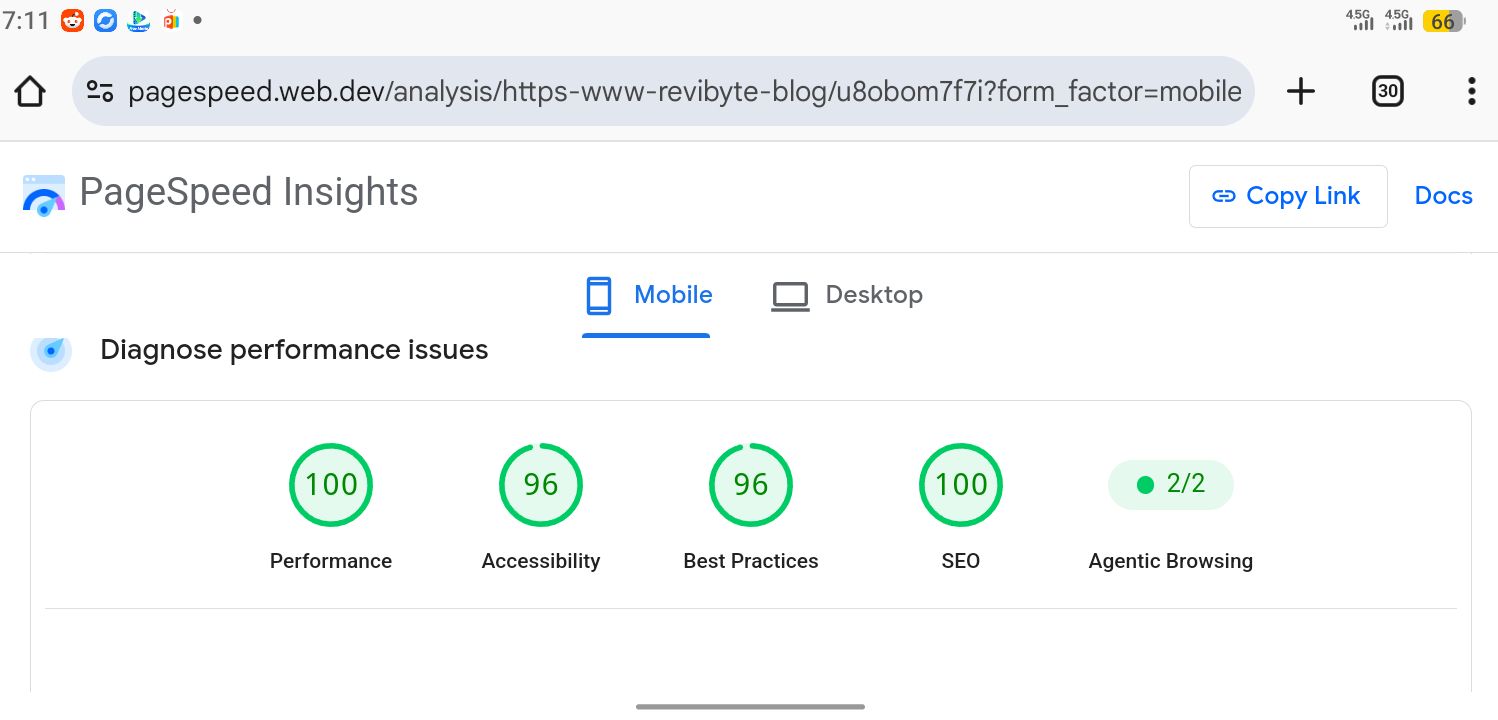Click the Performance label
The width and height of the screenshot is (1498, 720).
(331, 561)
